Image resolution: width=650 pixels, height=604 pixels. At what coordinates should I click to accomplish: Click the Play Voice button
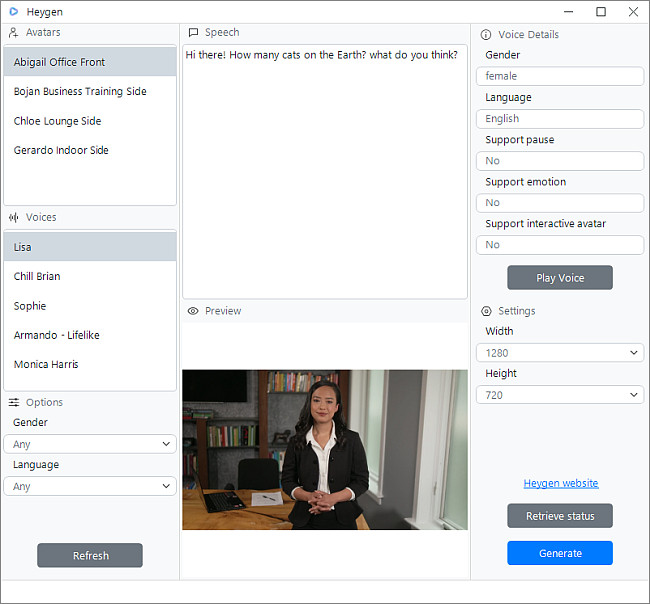pos(560,277)
